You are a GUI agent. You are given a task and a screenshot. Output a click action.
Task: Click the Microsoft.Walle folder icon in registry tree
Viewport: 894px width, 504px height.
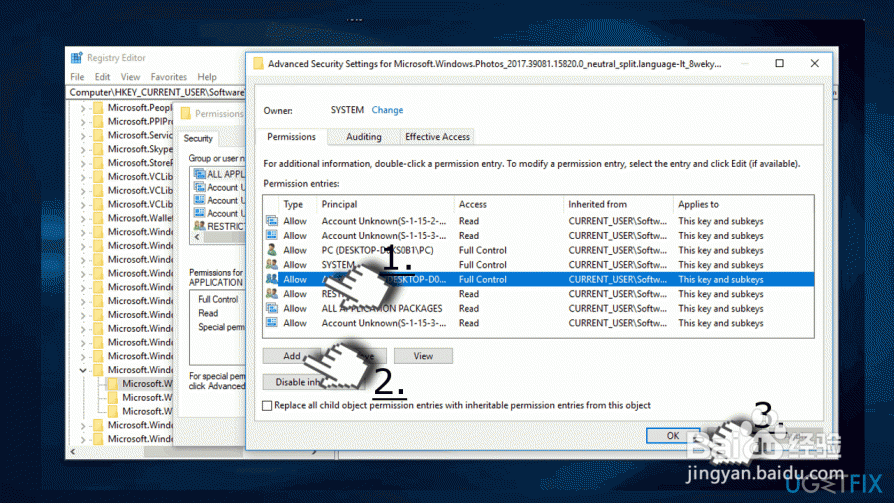(x=98, y=218)
